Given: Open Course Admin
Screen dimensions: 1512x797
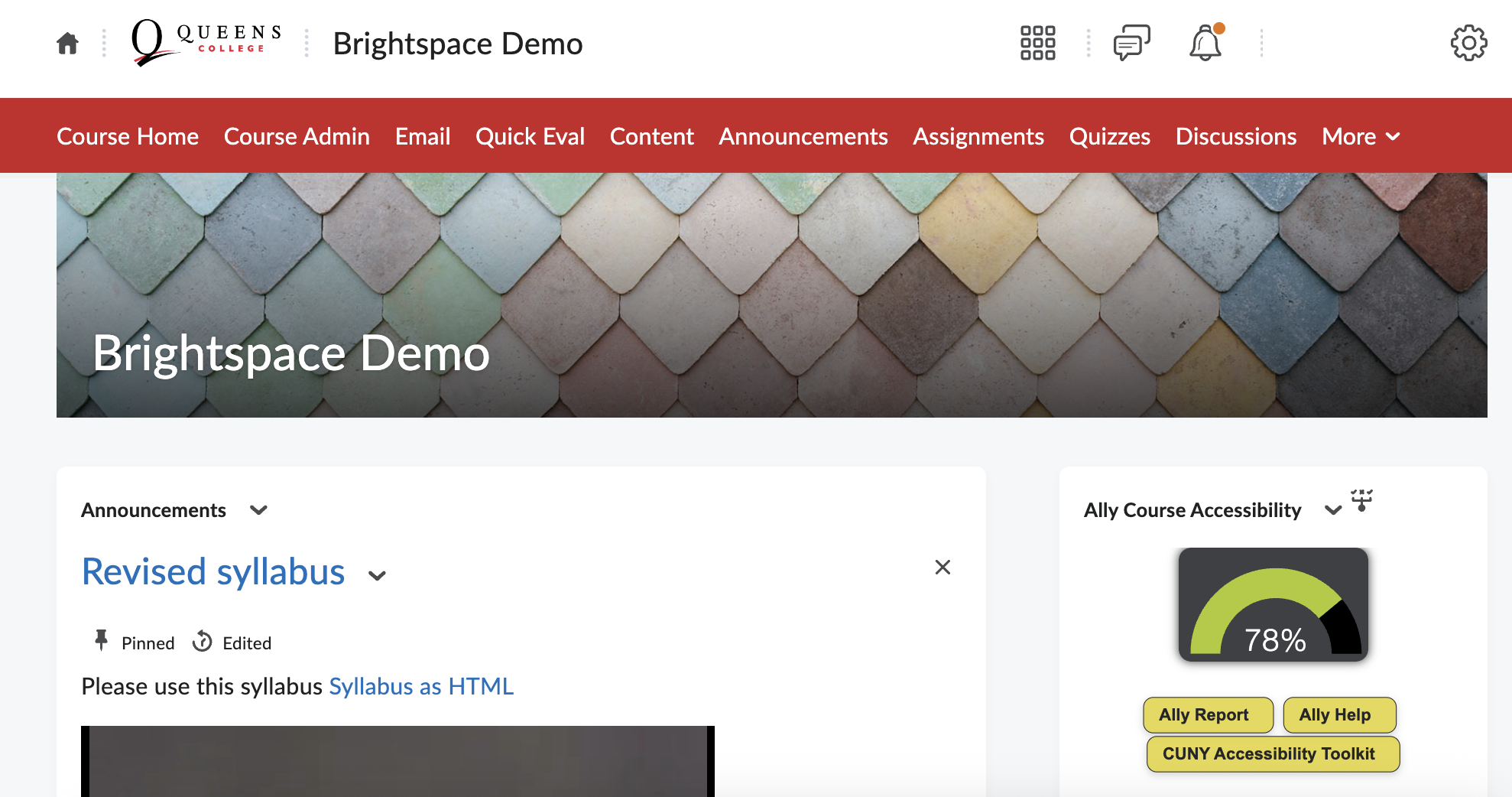Looking at the screenshot, I should click(297, 136).
